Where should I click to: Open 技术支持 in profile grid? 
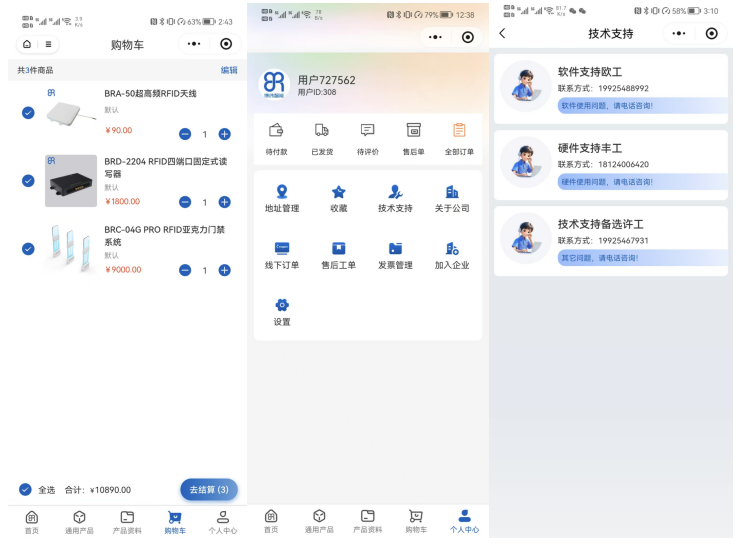[395, 198]
